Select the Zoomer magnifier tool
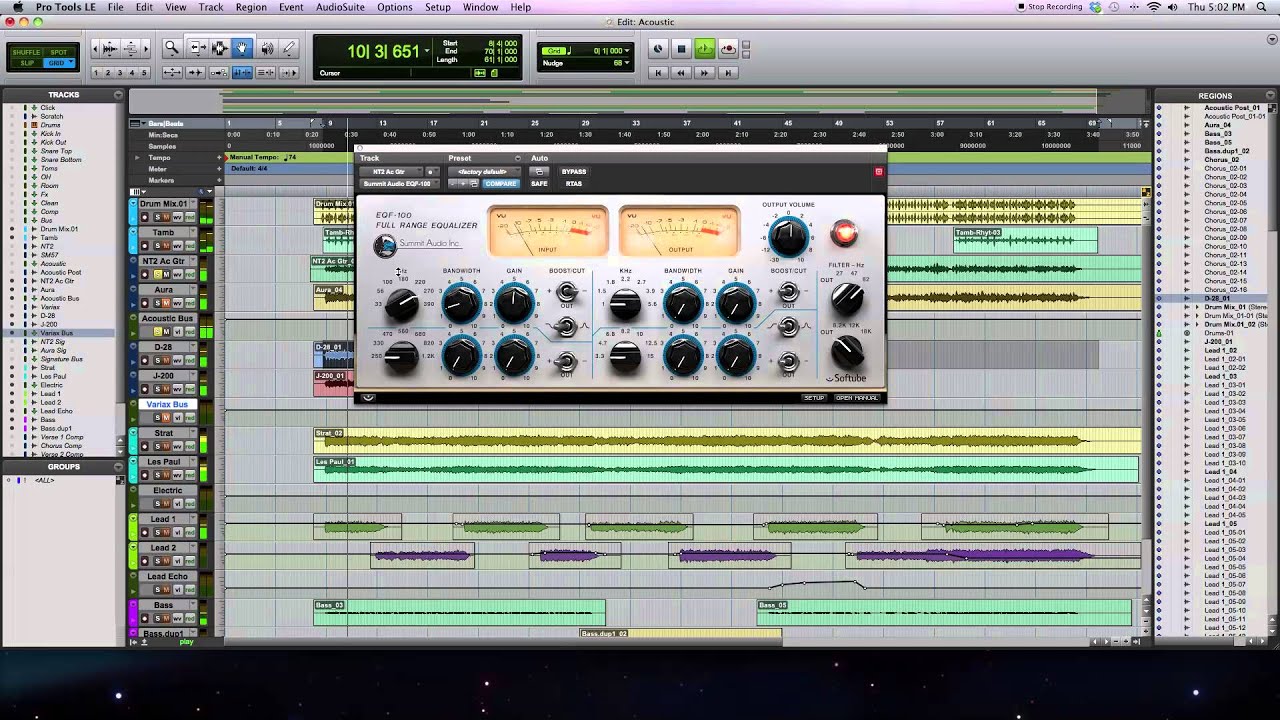 coord(172,48)
